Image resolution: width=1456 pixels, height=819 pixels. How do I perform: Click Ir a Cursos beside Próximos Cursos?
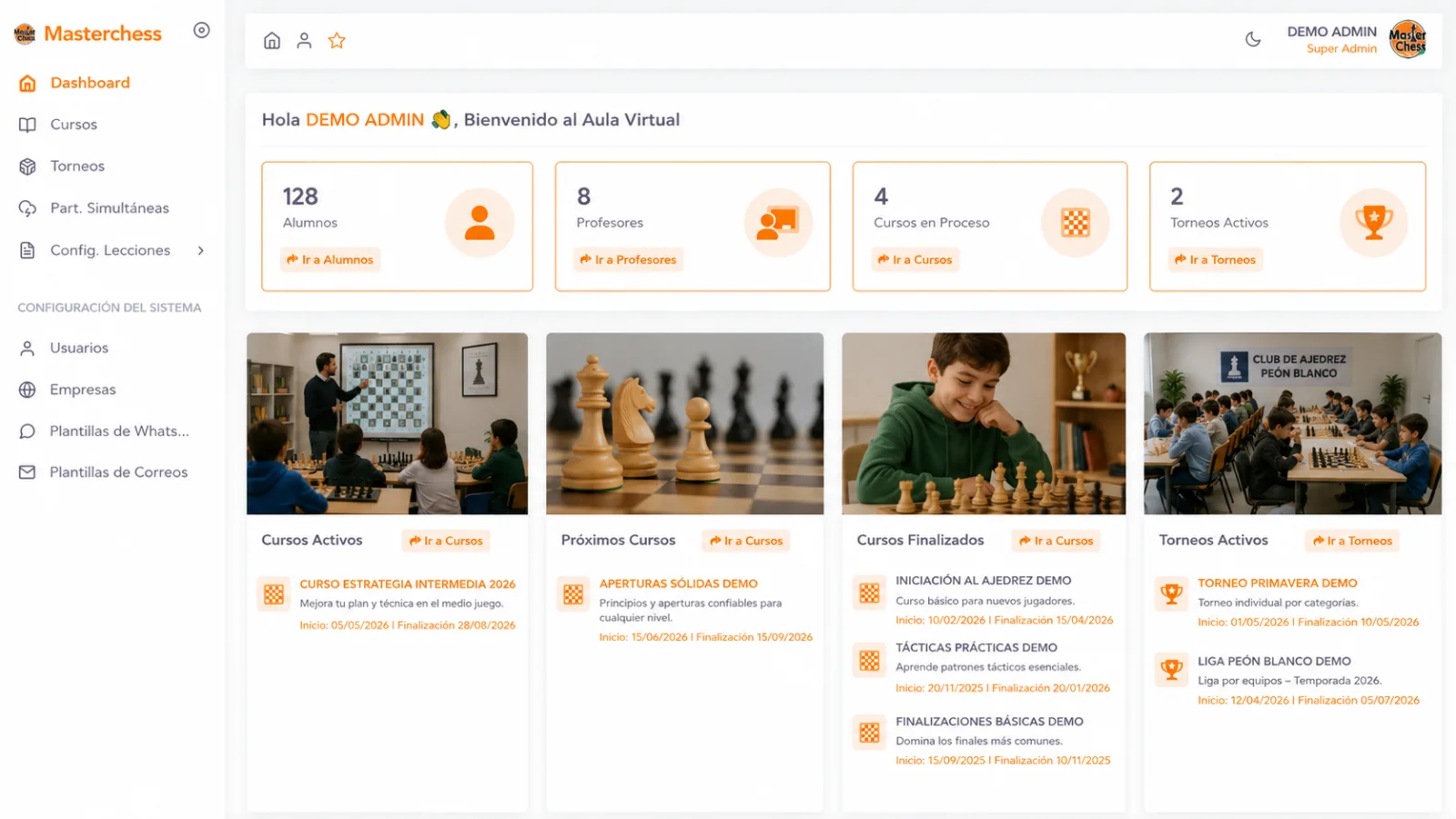(x=746, y=541)
